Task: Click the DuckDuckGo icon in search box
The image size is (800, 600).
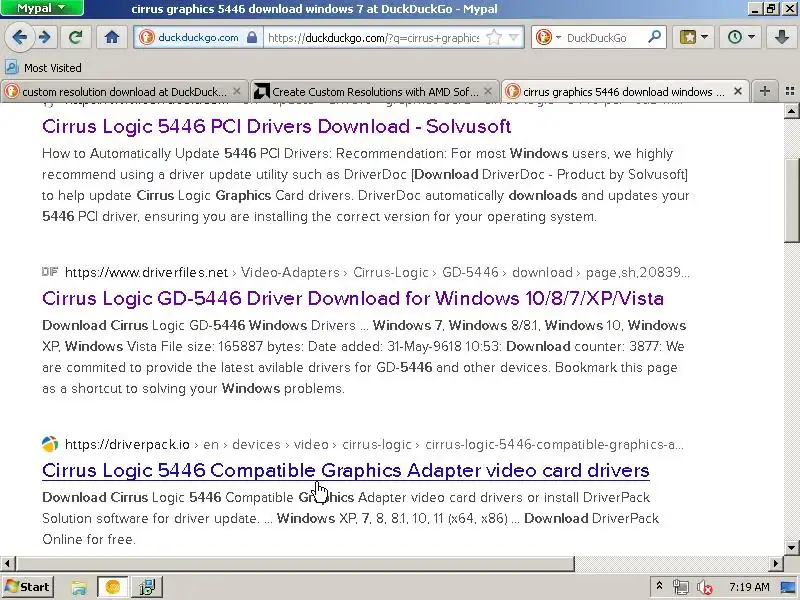Action: click(x=544, y=37)
